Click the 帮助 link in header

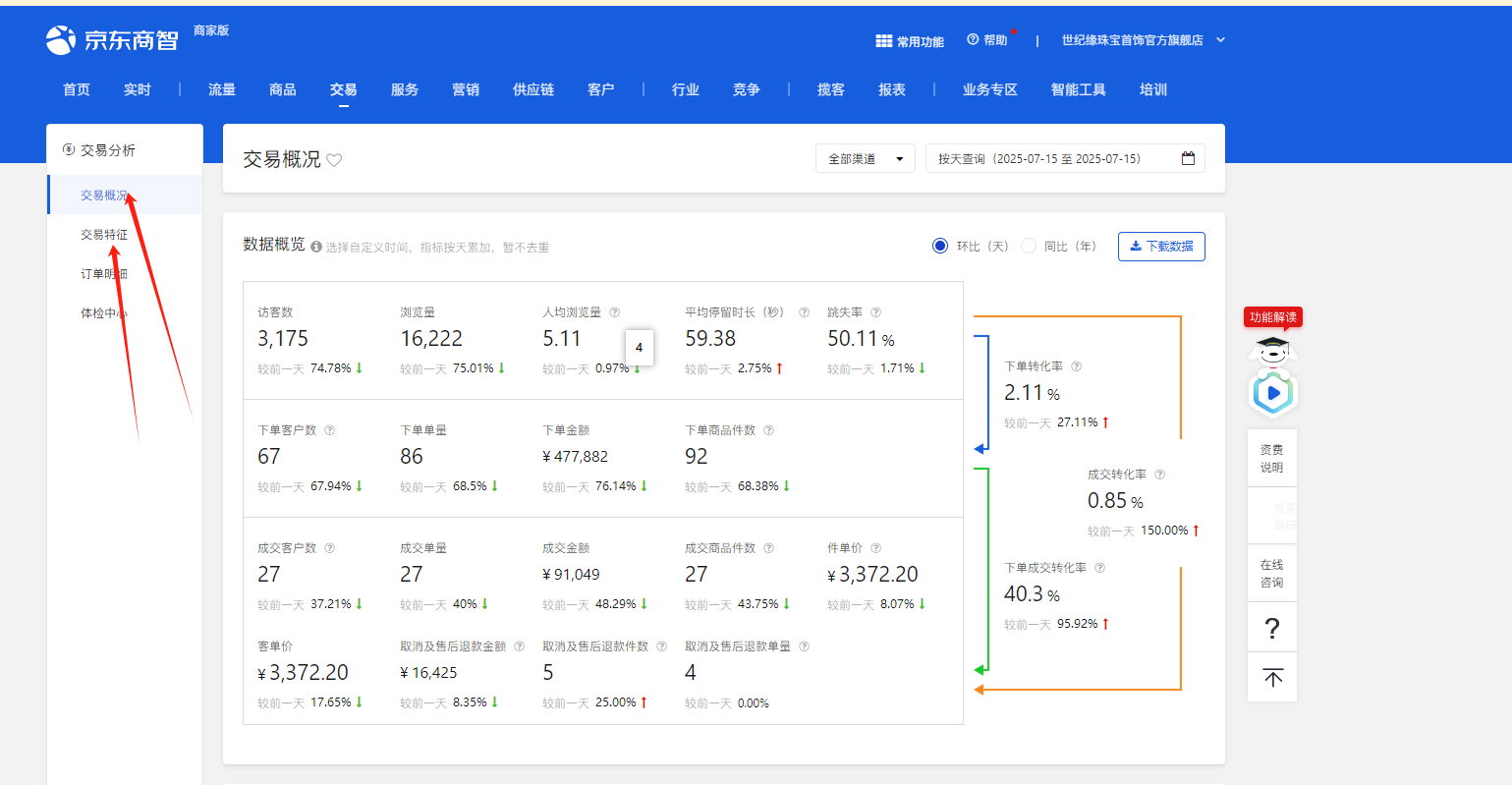[x=987, y=40]
